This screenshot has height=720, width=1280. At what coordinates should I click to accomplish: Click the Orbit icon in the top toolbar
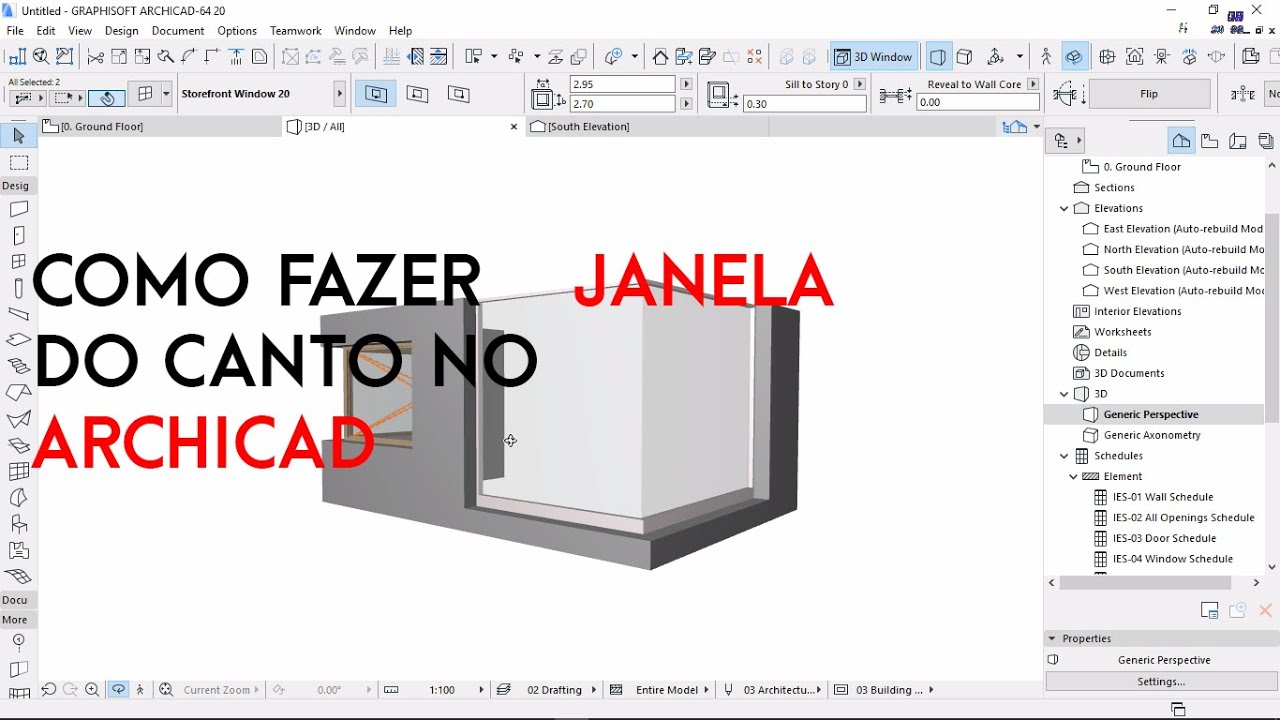(1074, 57)
